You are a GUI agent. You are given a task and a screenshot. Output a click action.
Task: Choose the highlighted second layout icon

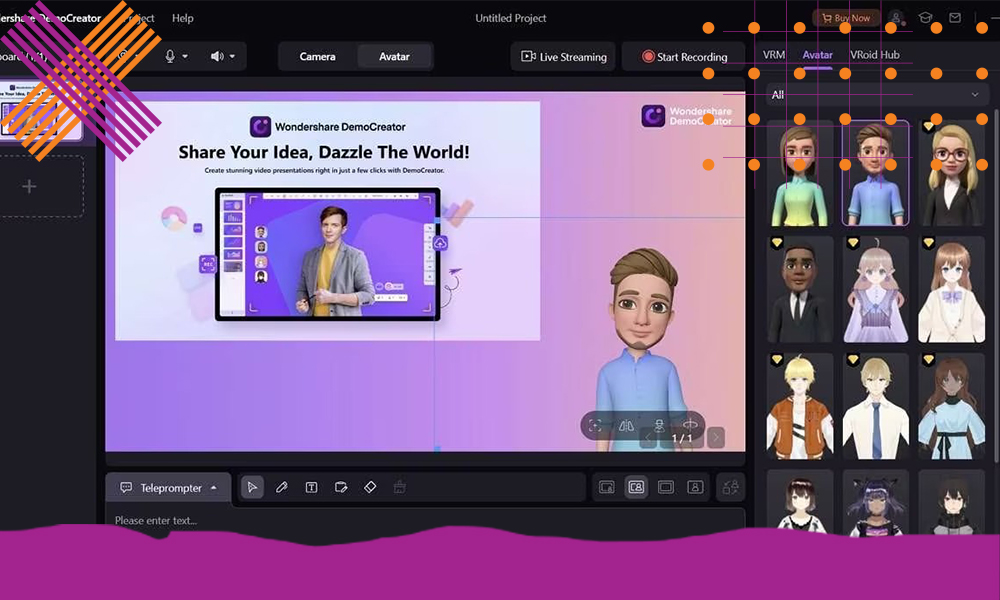tap(636, 487)
